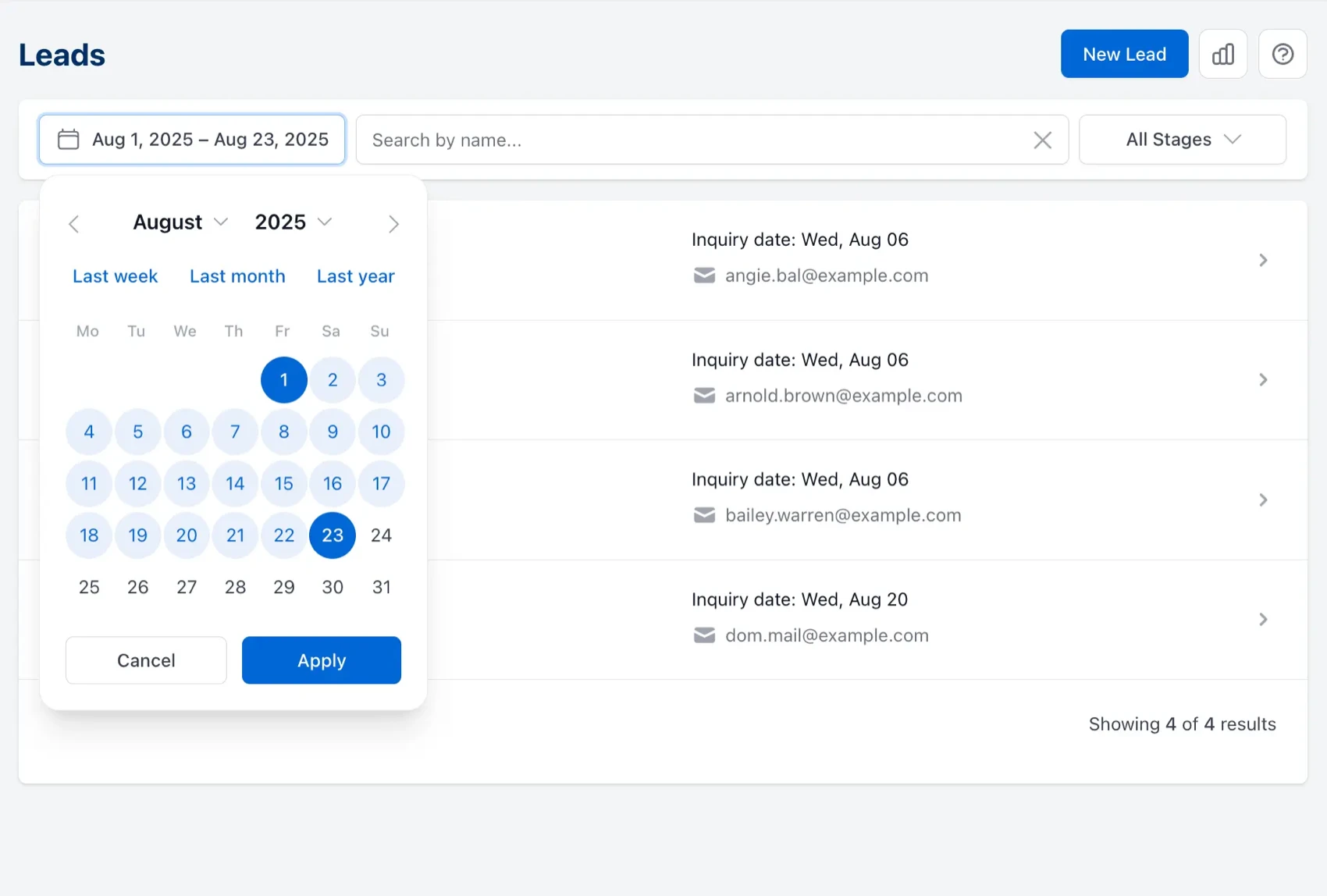Open the analytics chart icon beside New Lead
The width and height of the screenshot is (1327, 896).
1223,53
